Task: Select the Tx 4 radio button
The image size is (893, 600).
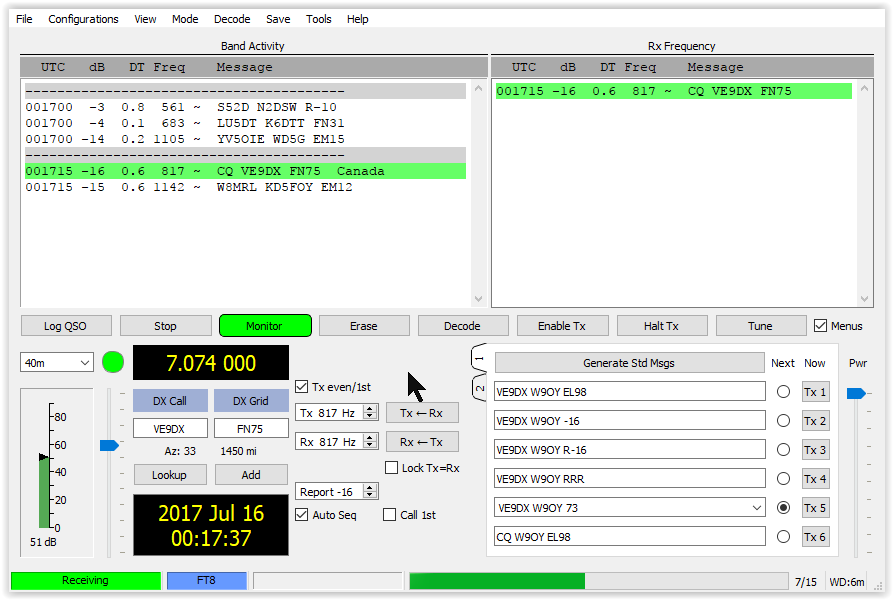Action: (x=783, y=478)
